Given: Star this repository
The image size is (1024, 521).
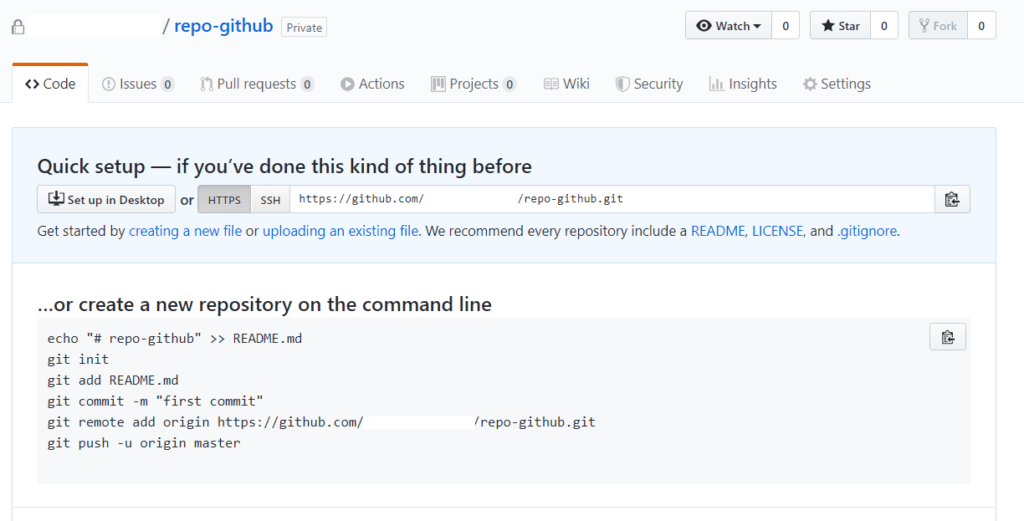Looking at the screenshot, I should point(840,26).
